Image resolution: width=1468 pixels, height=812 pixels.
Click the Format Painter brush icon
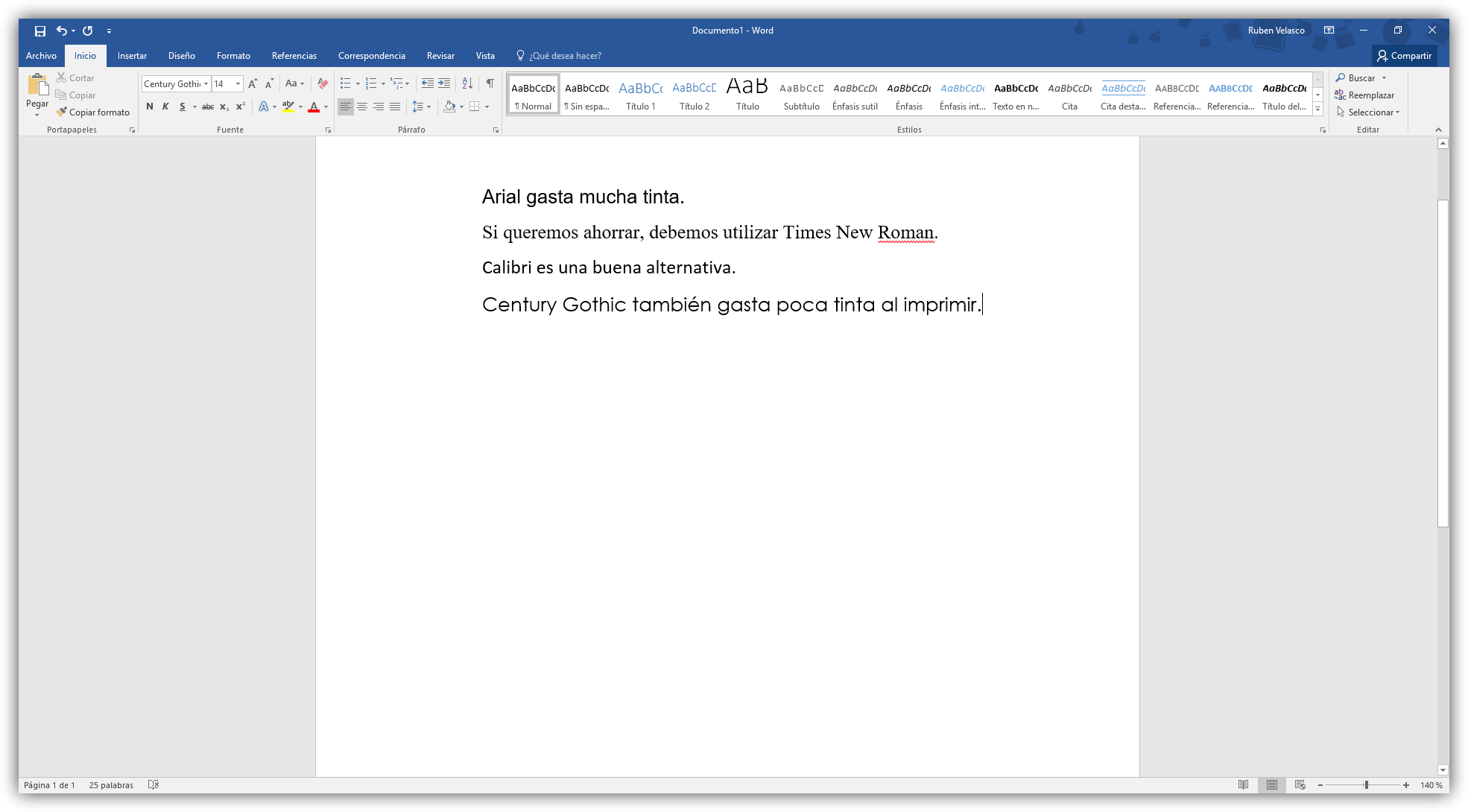[x=62, y=112]
